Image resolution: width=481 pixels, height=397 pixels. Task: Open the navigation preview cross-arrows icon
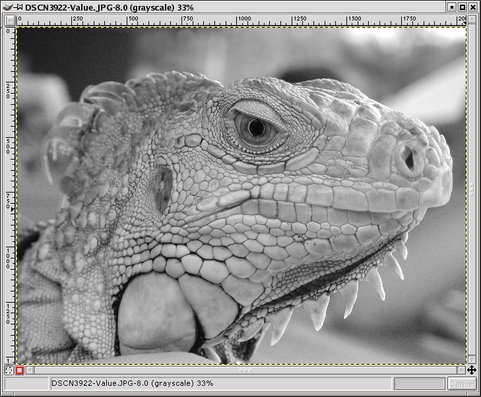point(471,370)
